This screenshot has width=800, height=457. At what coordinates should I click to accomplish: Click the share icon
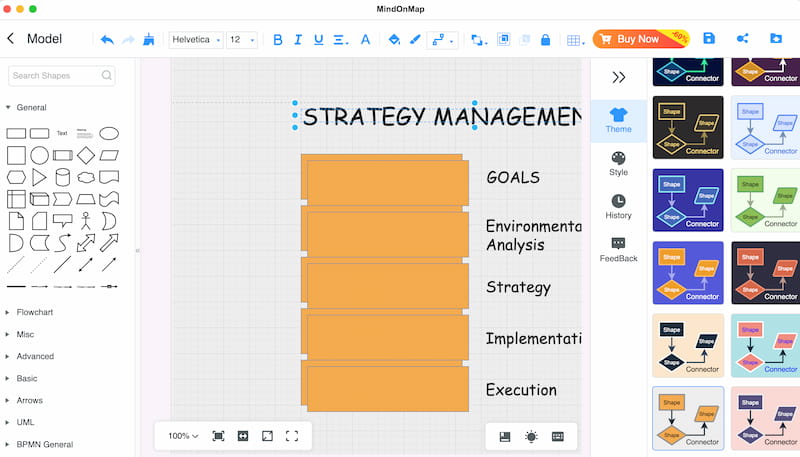[742, 38]
